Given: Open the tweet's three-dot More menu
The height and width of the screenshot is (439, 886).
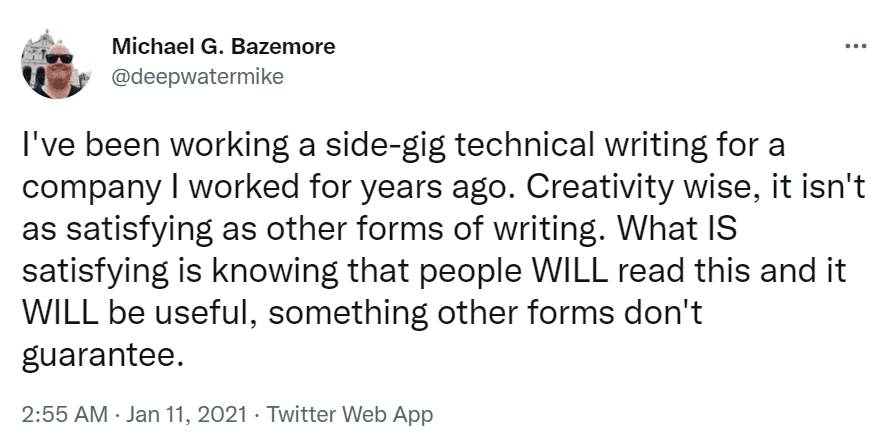Looking at the screenshot, I should (x=855, y=47).
